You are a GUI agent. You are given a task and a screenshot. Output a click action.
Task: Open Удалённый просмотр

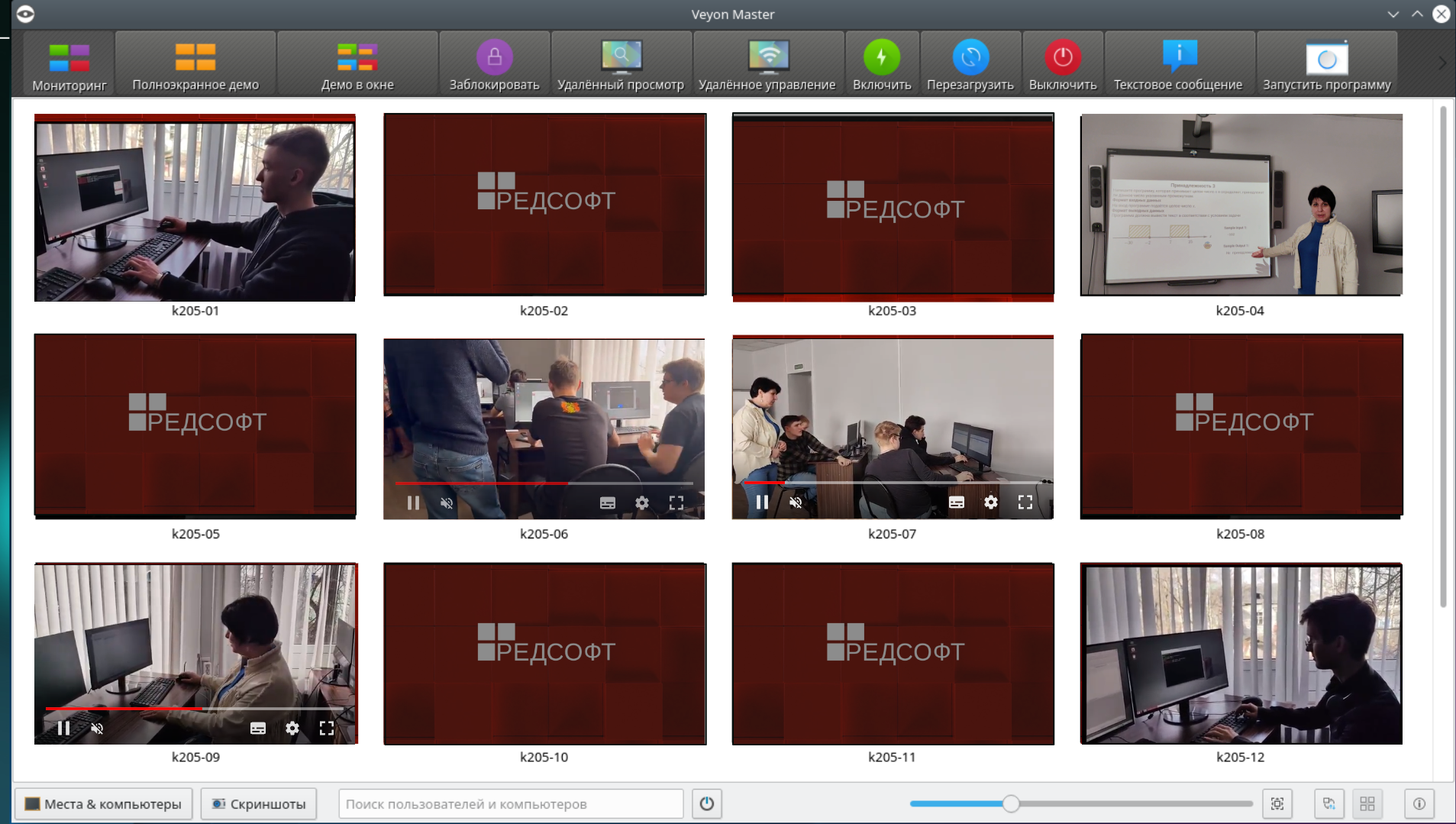tap(621, 65)
